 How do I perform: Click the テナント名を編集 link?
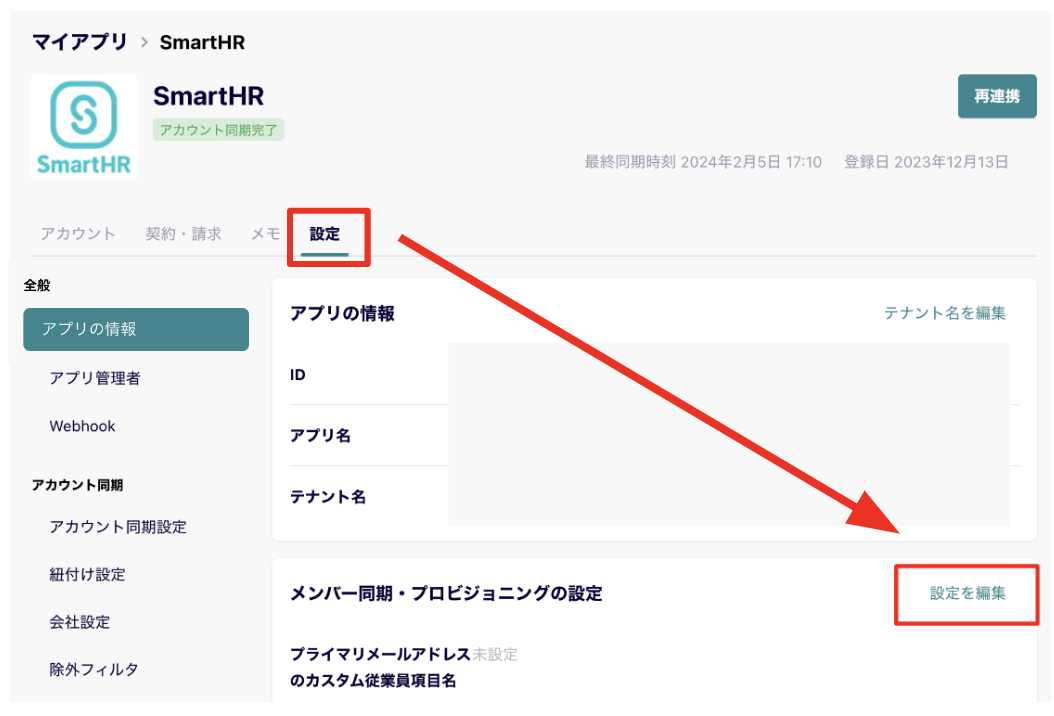[944, 313]
